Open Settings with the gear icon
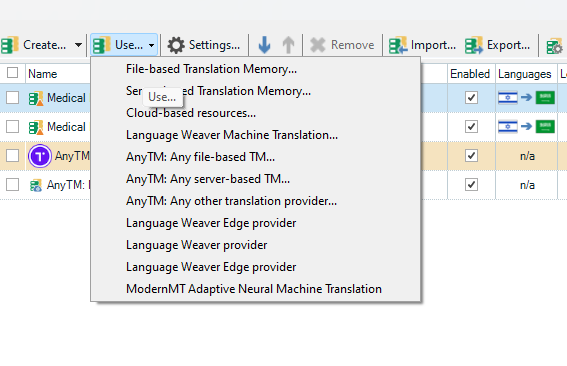This screenshot has height=366, width=567. click(176, 45)
